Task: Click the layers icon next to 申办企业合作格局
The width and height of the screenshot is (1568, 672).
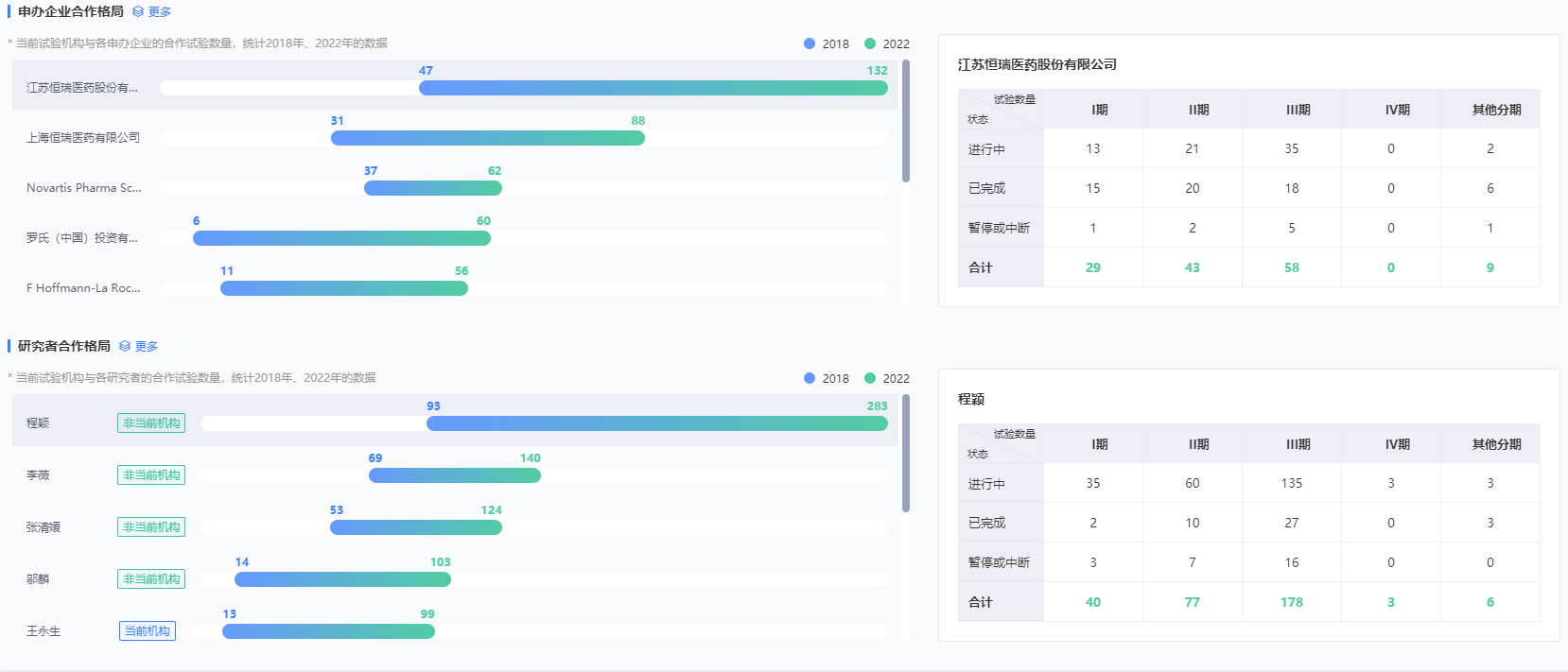Action: tap(138, 12)
